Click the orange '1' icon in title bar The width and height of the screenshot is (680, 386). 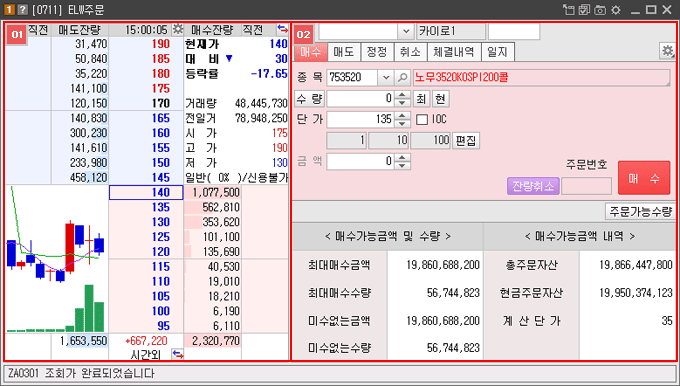click(x=9, y=10)
